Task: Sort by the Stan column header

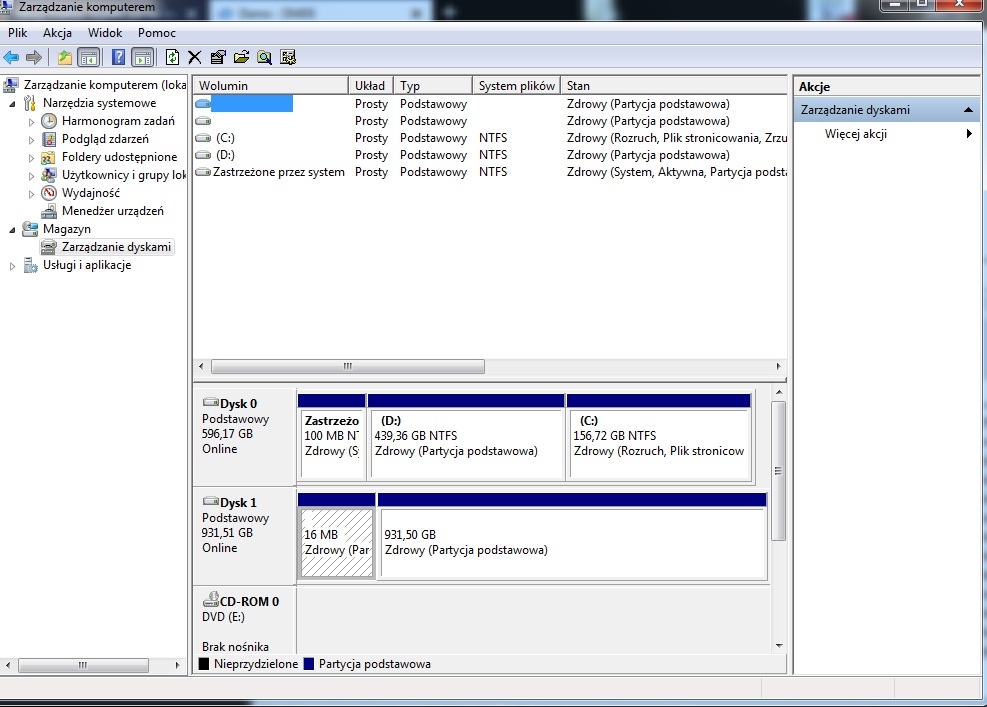Action: click(x=674, y=86)
